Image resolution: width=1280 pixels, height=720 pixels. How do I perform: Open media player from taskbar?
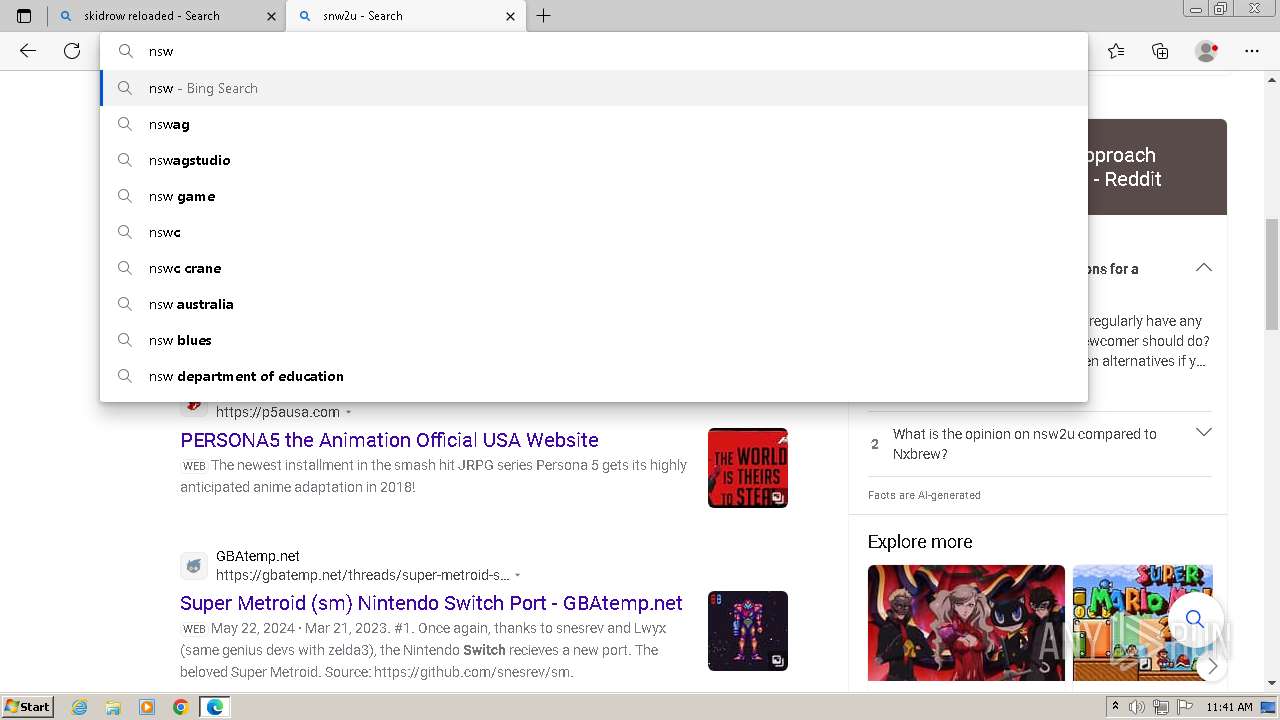pyautogui.click(x=147, y=707)
